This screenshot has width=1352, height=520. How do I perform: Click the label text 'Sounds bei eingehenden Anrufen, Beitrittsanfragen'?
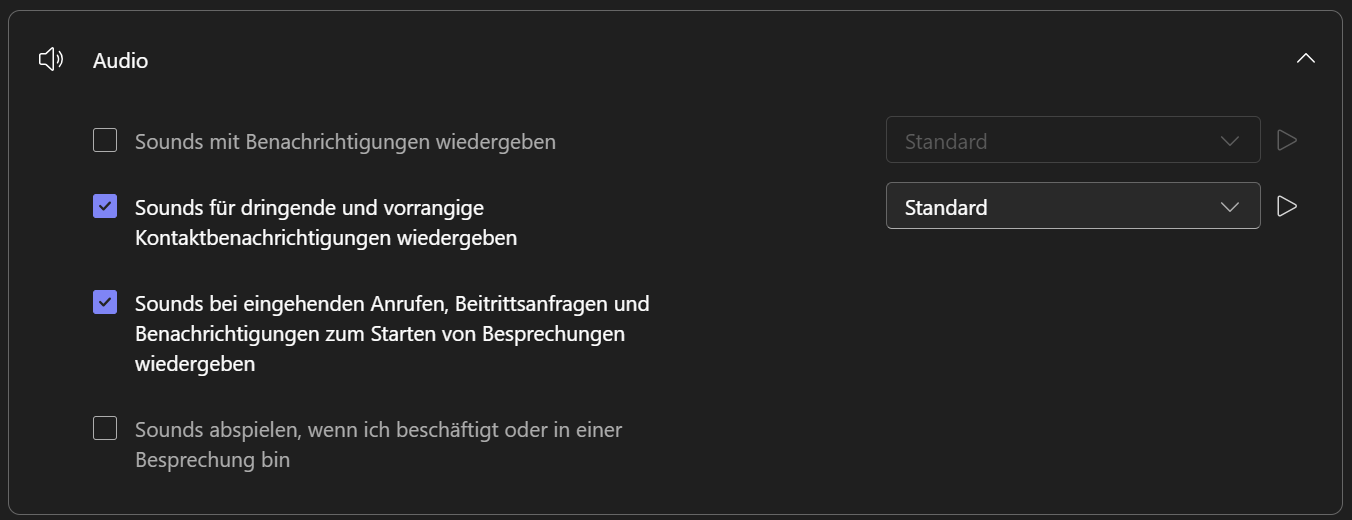pyautogui.click(x=392, y=303)
